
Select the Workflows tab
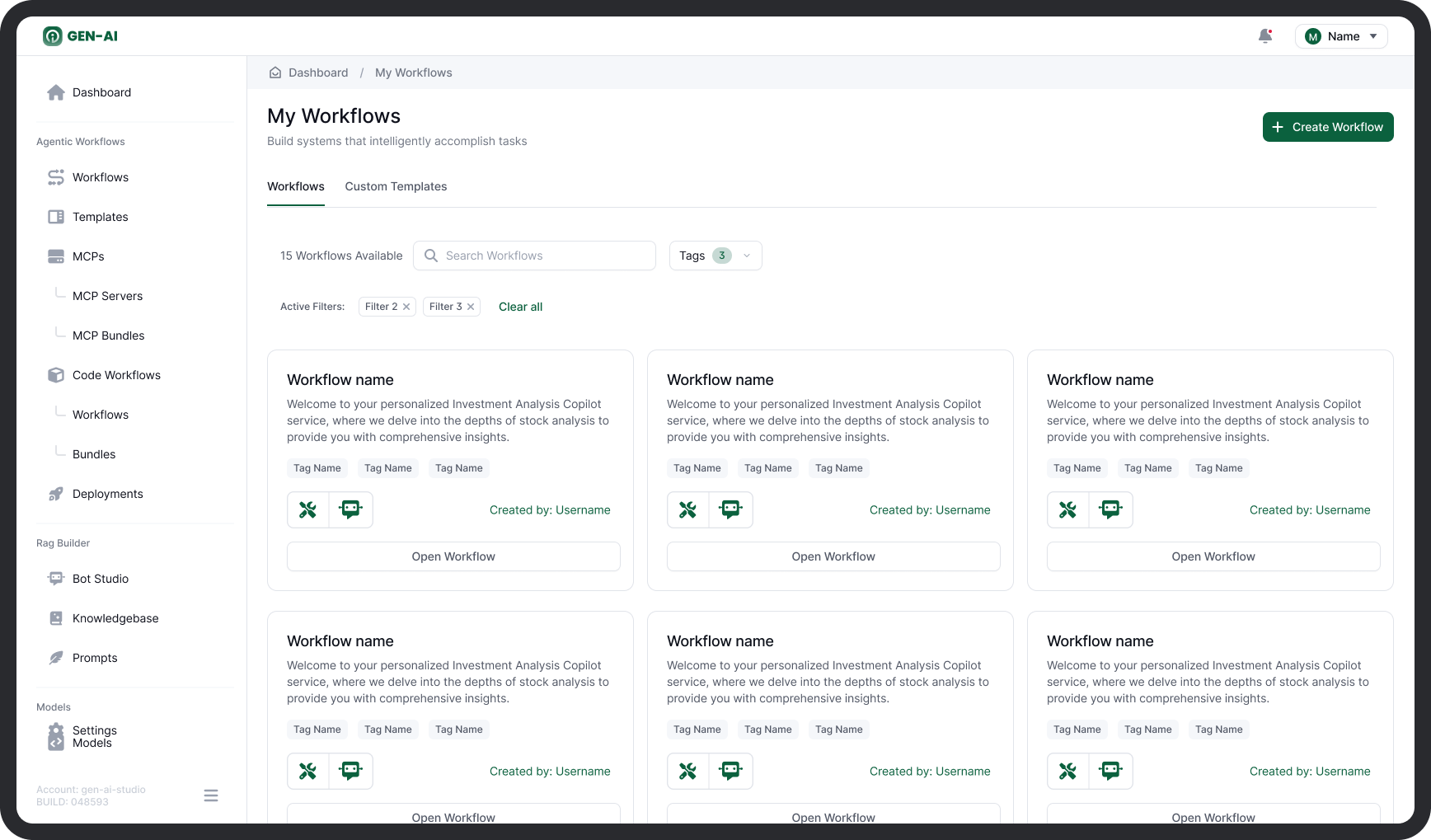pyautogui.click(x=295, y=186)
